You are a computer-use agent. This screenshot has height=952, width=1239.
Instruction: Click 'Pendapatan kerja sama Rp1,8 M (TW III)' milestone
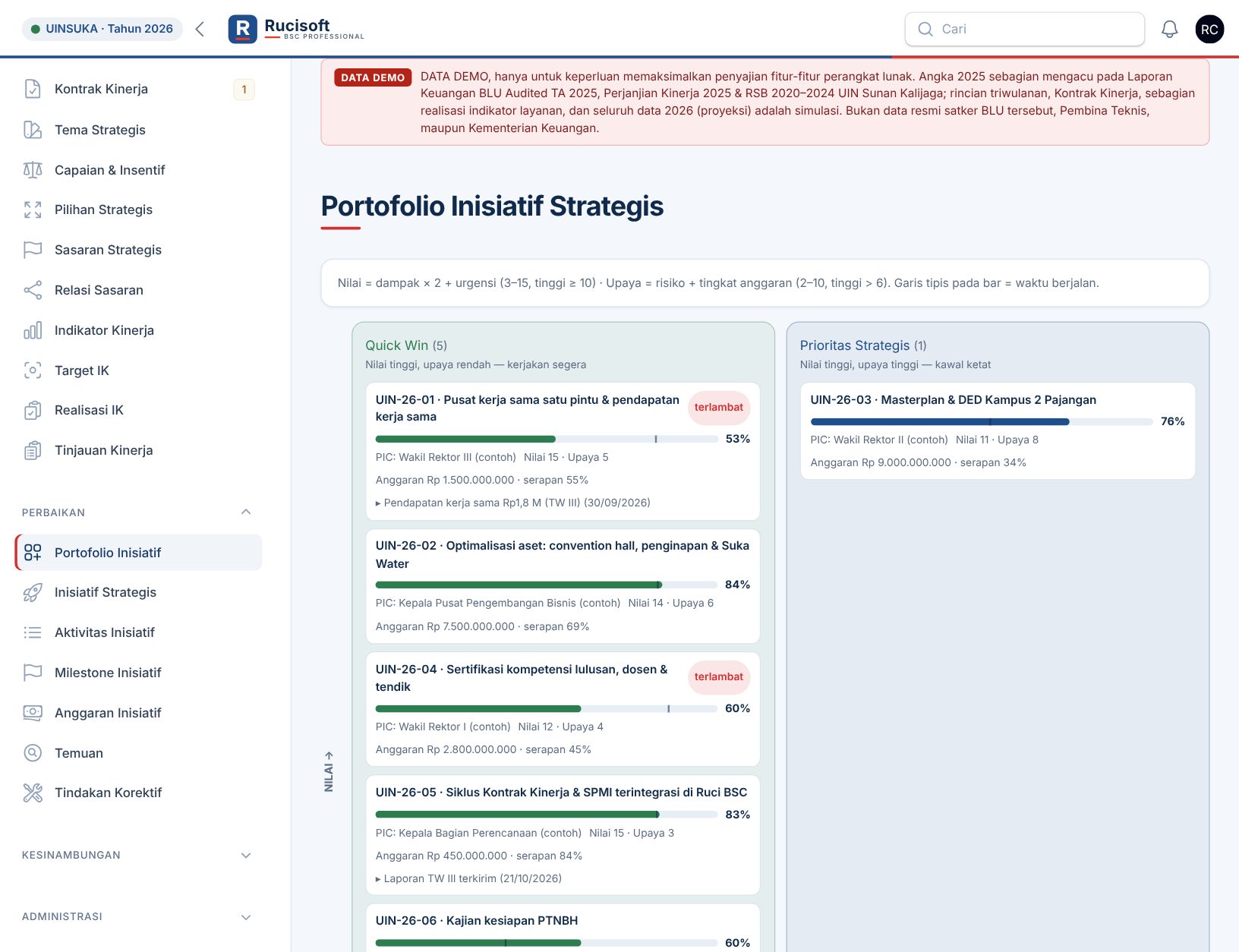coord(513,503)
